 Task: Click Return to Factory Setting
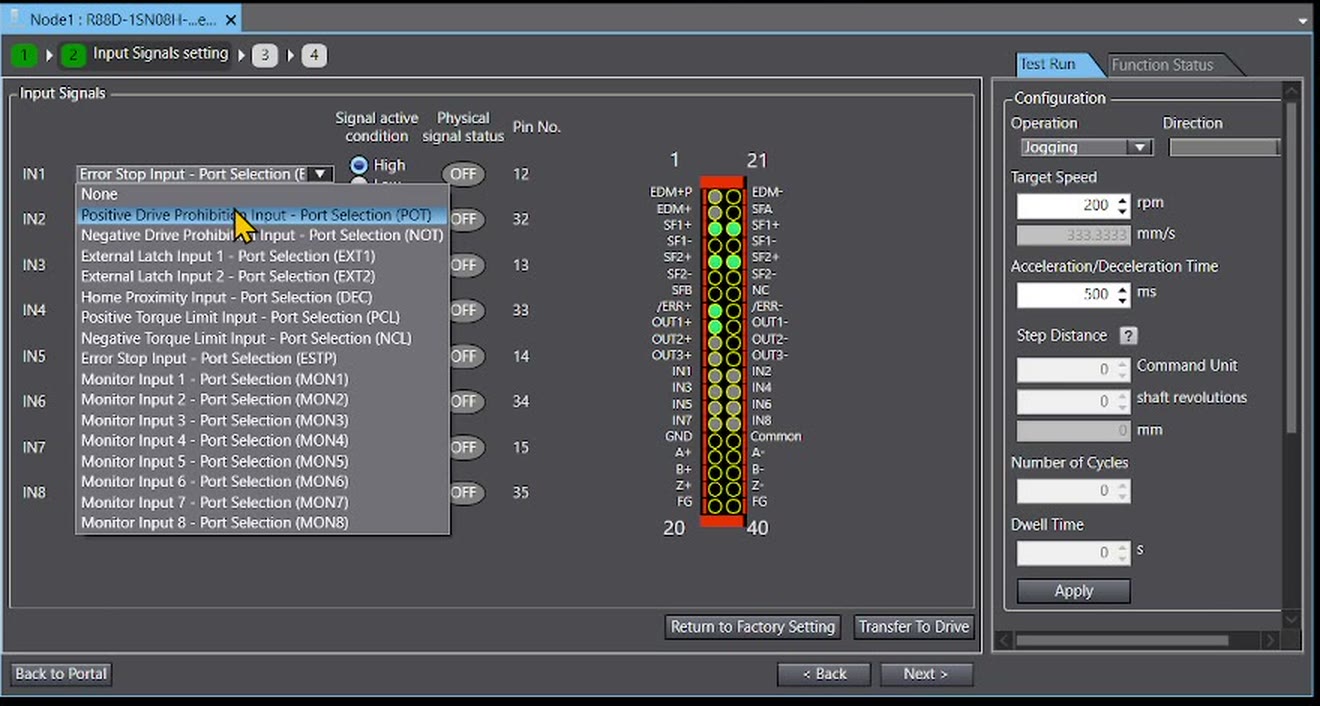coord(753,627)
